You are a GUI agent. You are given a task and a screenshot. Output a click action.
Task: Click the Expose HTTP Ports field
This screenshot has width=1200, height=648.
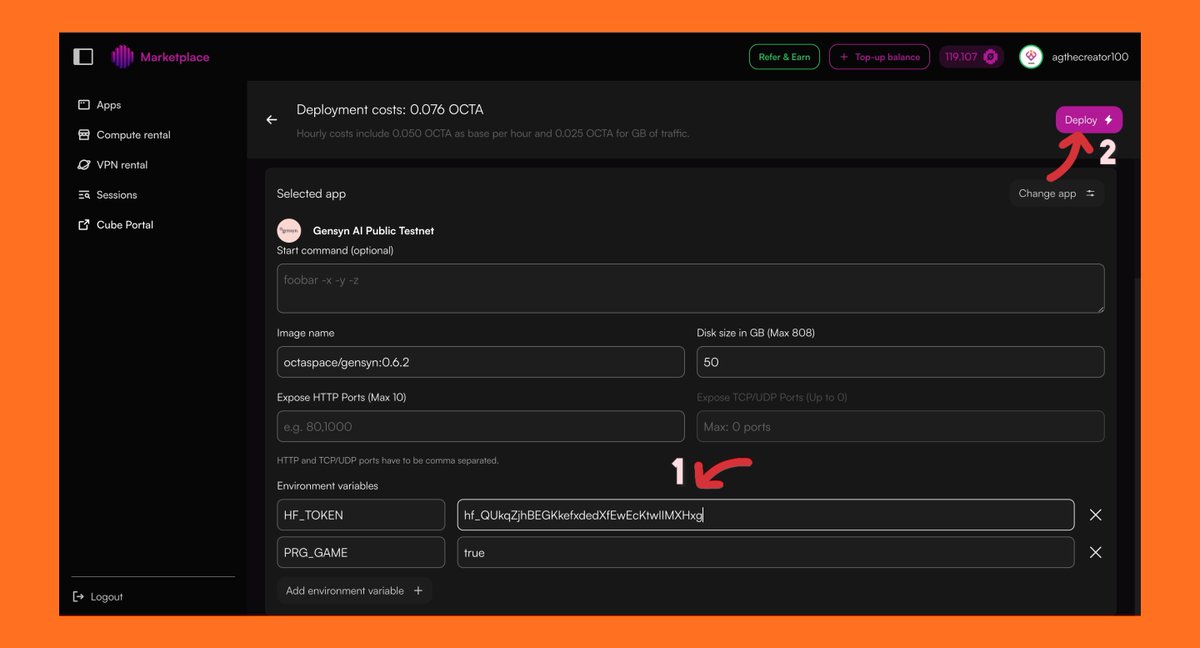click(481, 426)
